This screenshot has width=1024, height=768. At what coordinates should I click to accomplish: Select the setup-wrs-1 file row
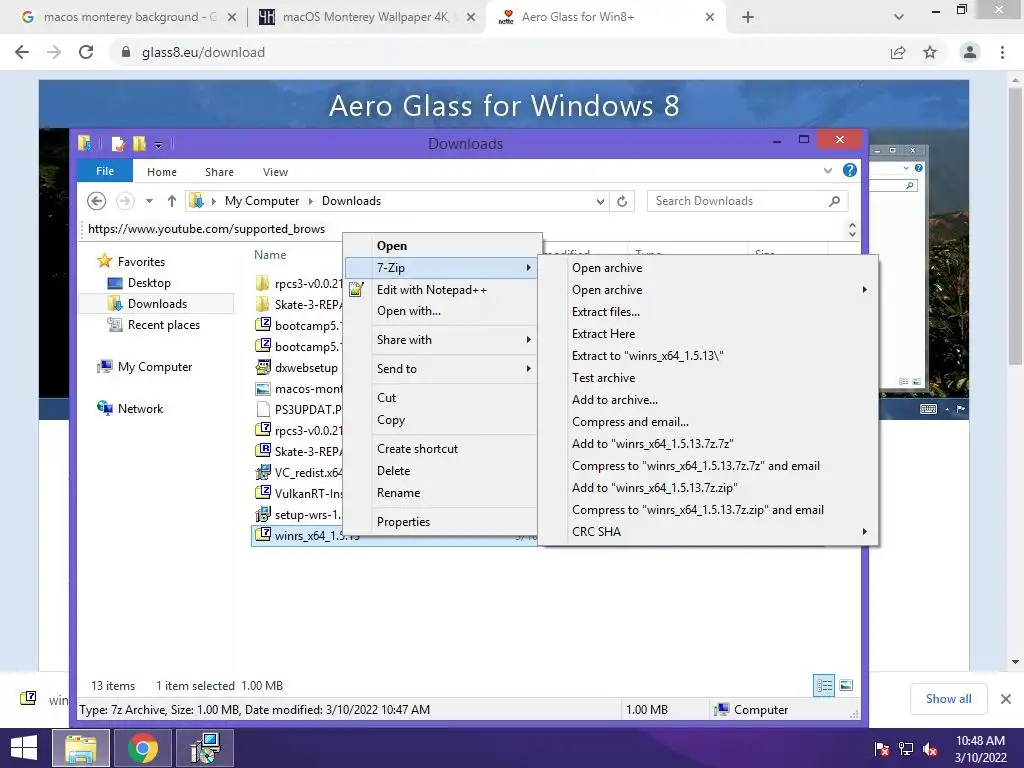tap(298, 515)
